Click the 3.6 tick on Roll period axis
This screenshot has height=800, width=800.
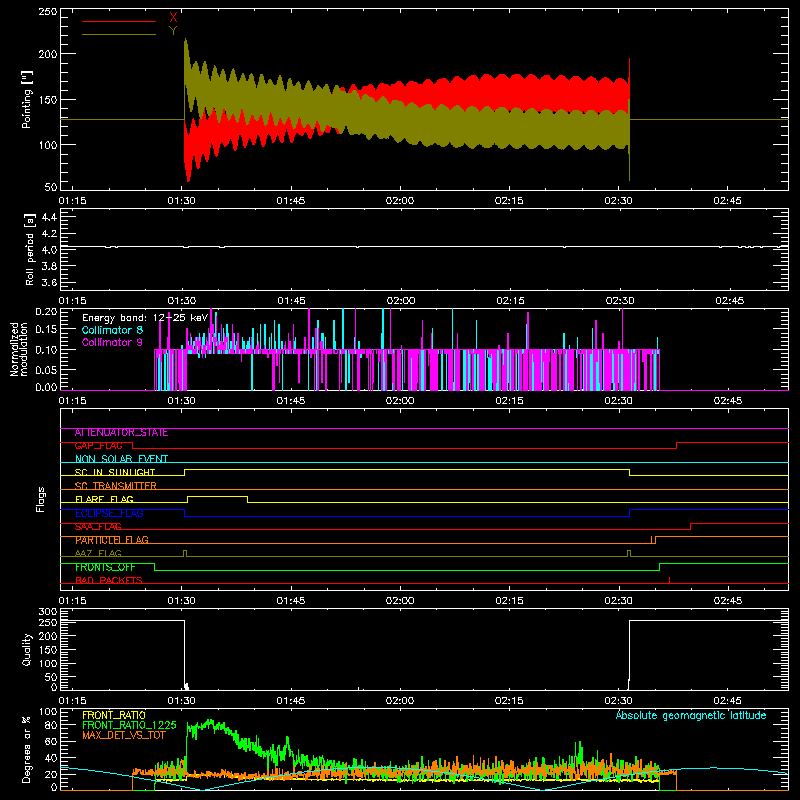(49, 282)
